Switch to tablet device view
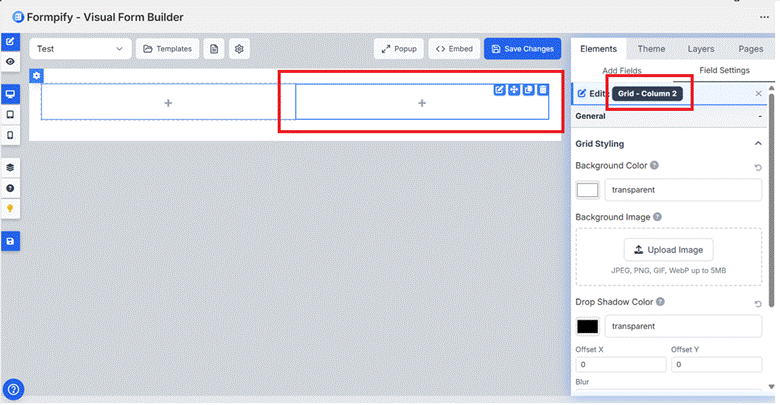The width and height of the screenshot is (780, 405). pos(10,114)
